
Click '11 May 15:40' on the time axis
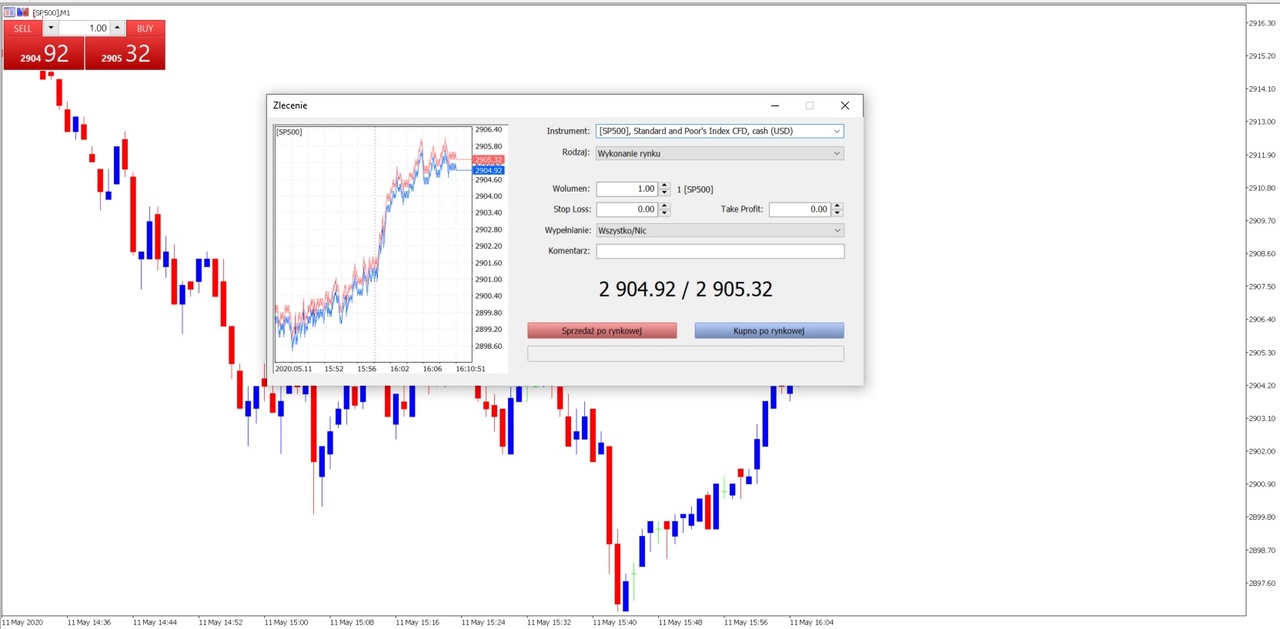coord(616,622)
